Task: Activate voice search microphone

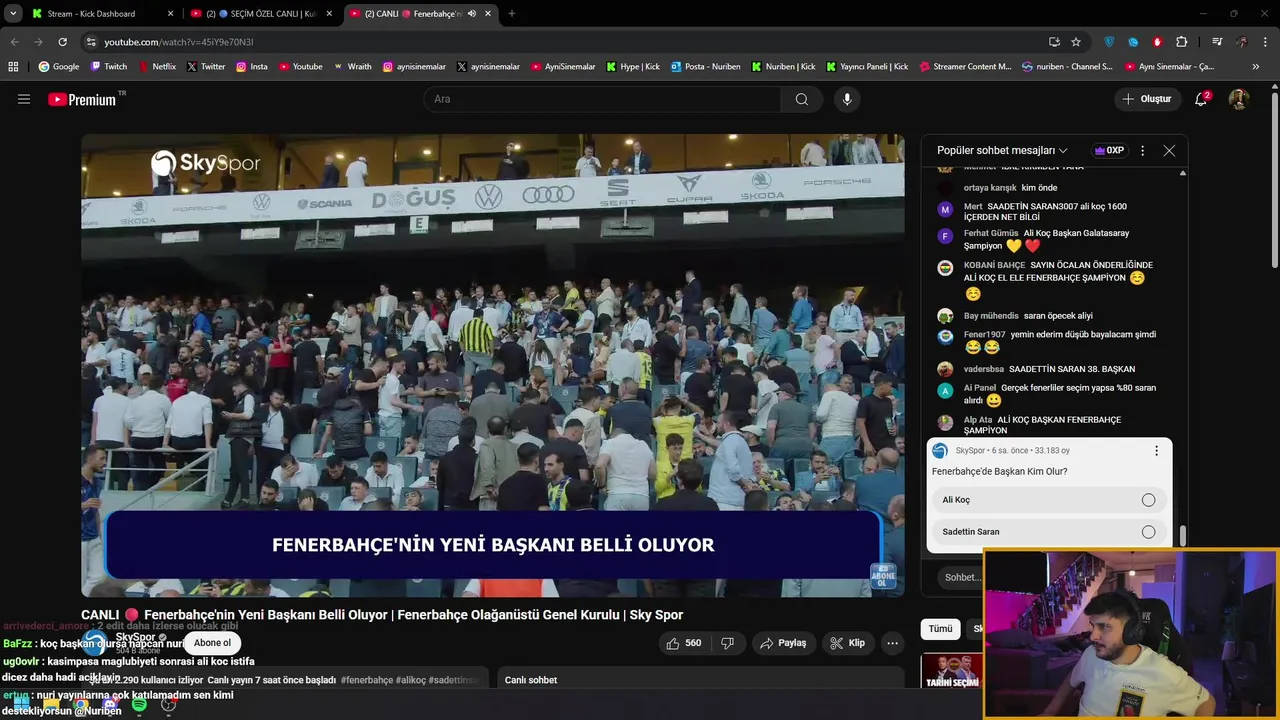Action: click(847, 99)
